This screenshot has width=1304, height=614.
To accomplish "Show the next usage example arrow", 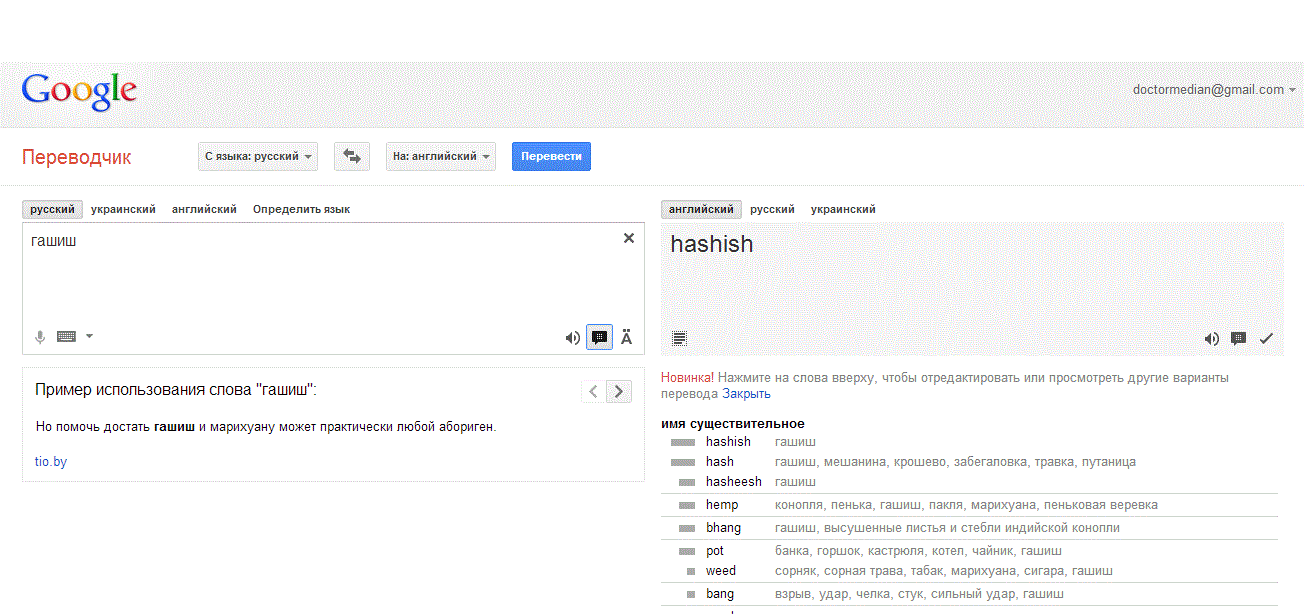I will pos(619,392).
